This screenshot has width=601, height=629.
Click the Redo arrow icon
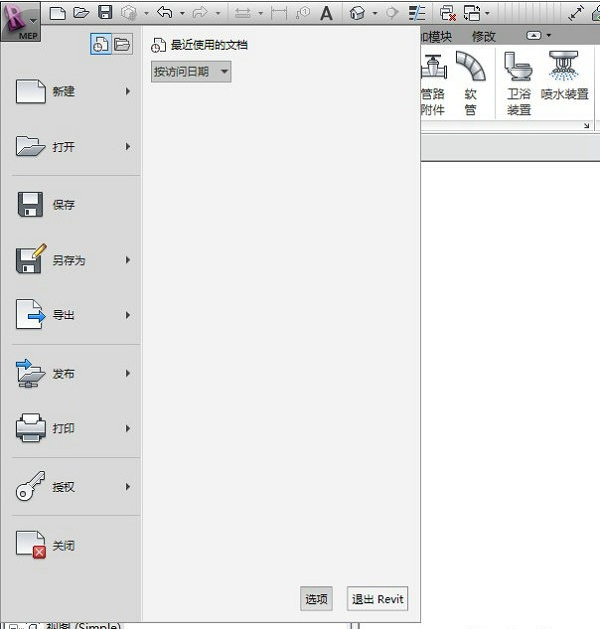[x=200, y=13]
